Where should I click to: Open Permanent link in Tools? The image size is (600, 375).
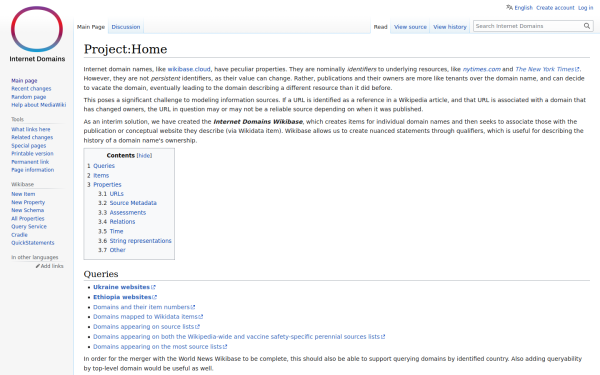coord(30,162)
